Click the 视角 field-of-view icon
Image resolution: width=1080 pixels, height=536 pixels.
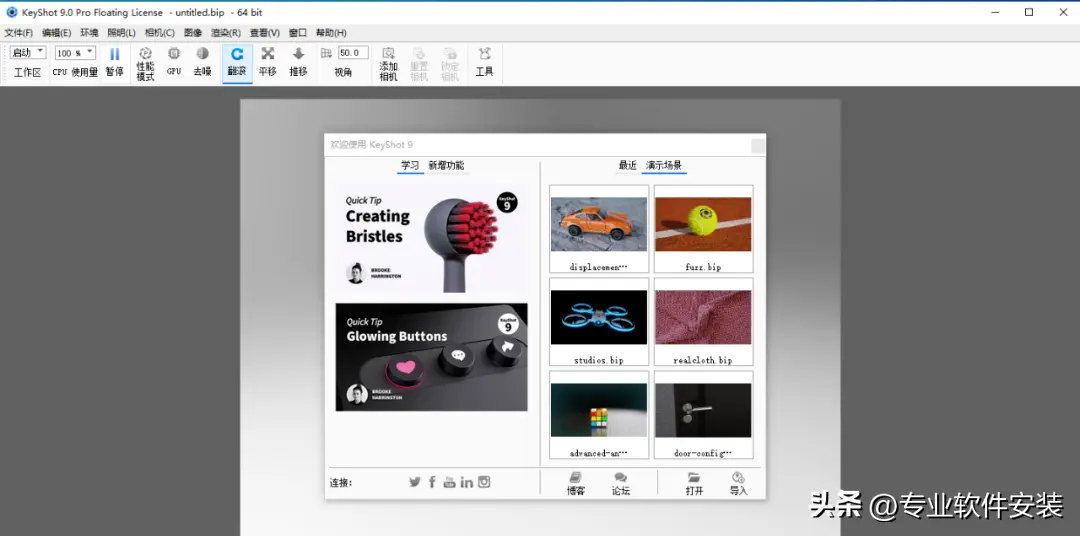pyautogui.click(x=326, y=53)
